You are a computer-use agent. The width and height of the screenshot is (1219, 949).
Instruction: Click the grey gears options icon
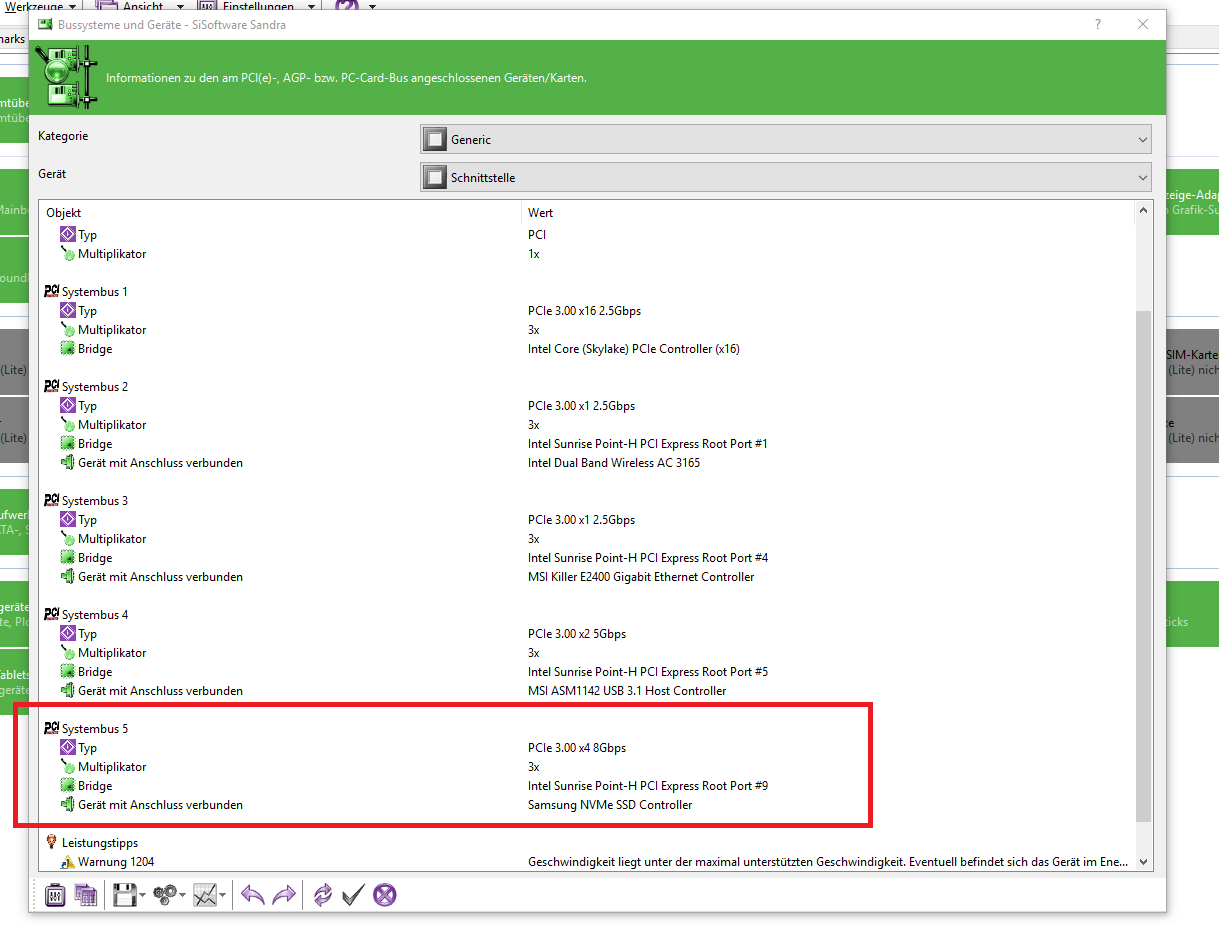click(165, 895)
